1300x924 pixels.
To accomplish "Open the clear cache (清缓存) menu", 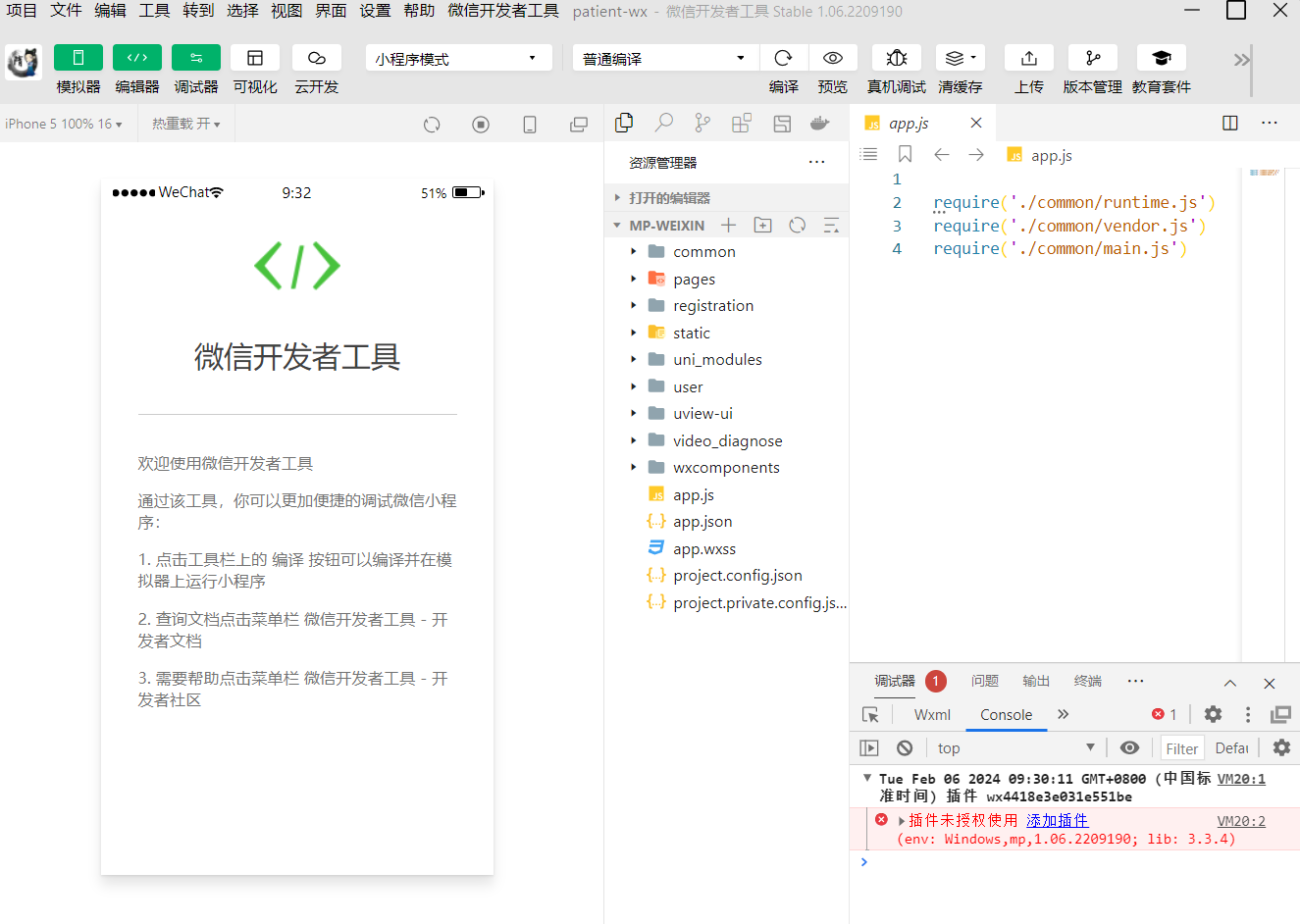I will 961,58.
